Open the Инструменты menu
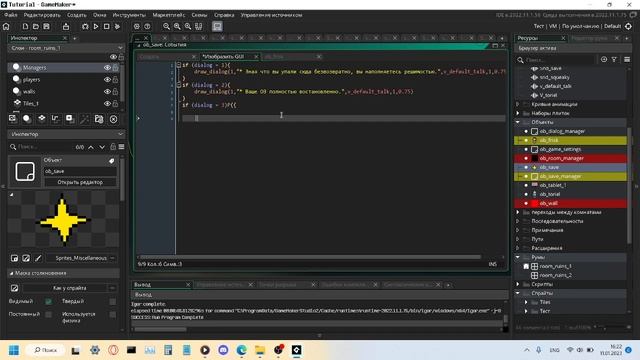Image resolution: width=640 pixels, height=360 pixels. point(129,15)
